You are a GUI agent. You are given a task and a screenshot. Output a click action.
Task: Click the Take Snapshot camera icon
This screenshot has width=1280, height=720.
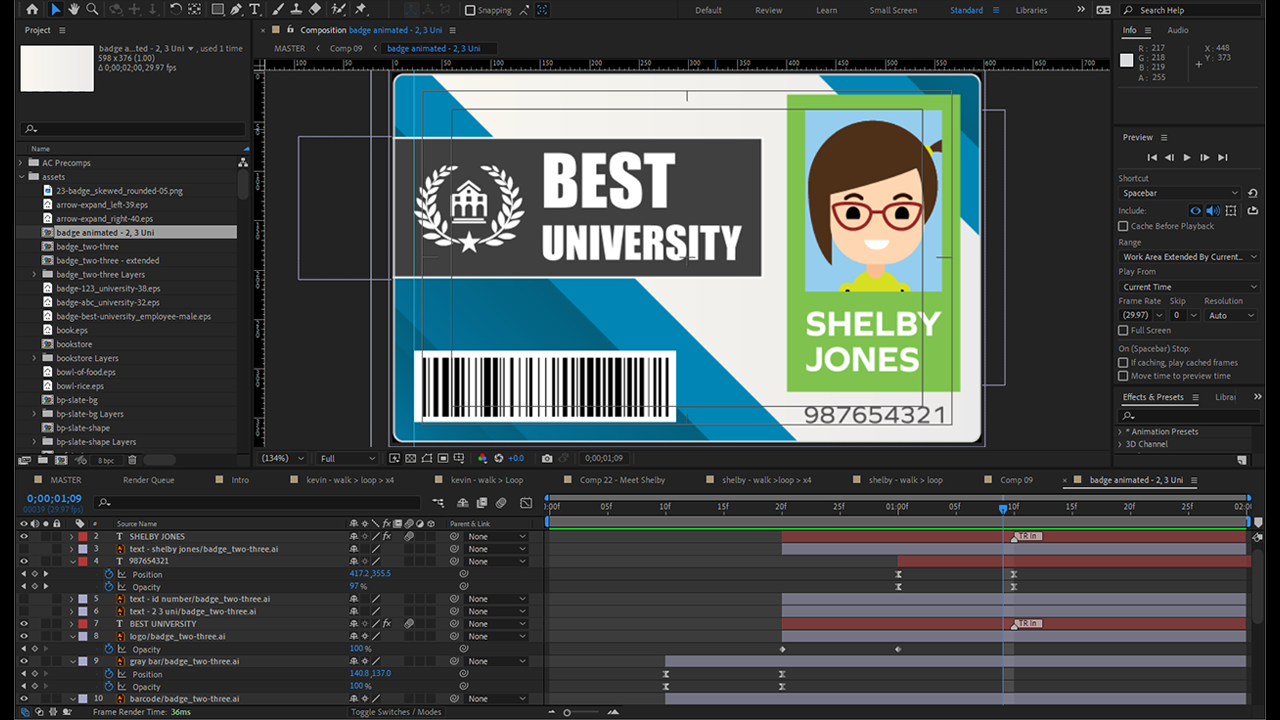547,458
